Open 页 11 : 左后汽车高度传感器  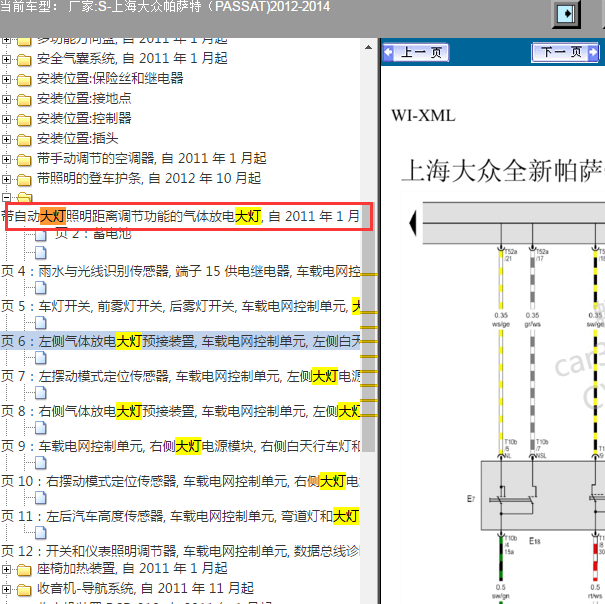180,516
